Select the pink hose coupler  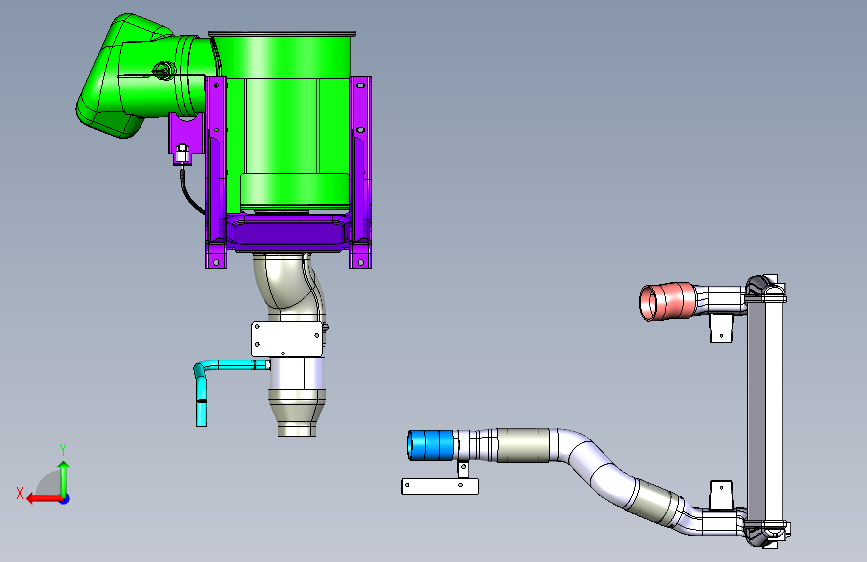pyautogui.click(x=668, y=301)
